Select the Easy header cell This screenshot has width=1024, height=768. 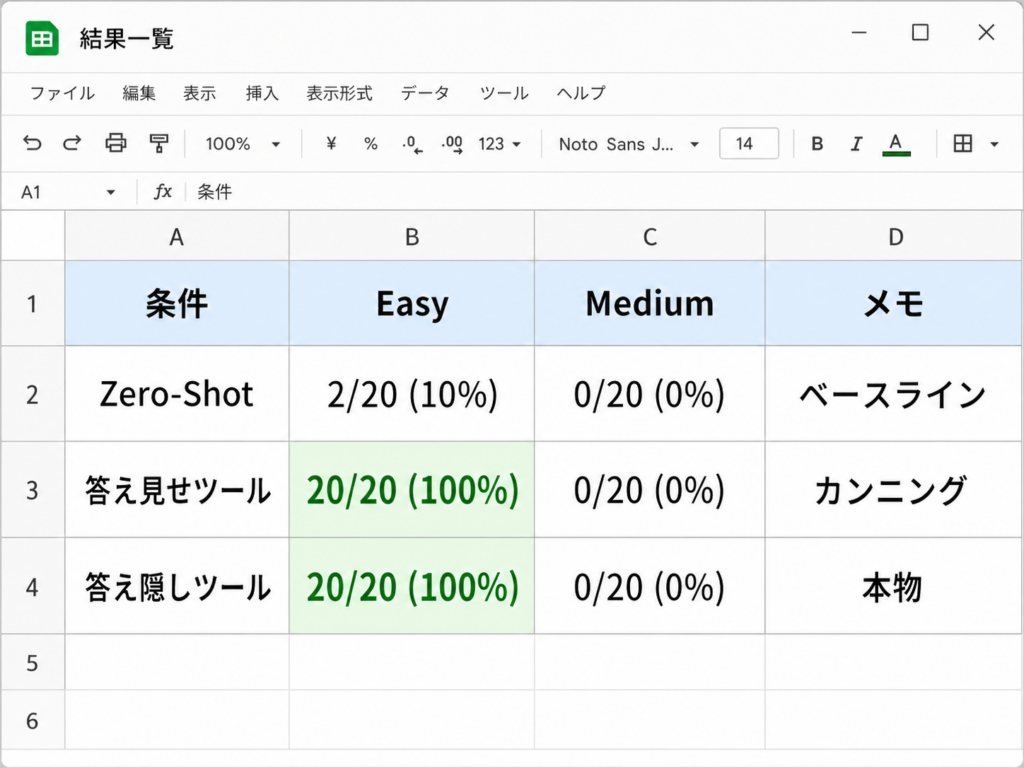[x=411, y=303]
